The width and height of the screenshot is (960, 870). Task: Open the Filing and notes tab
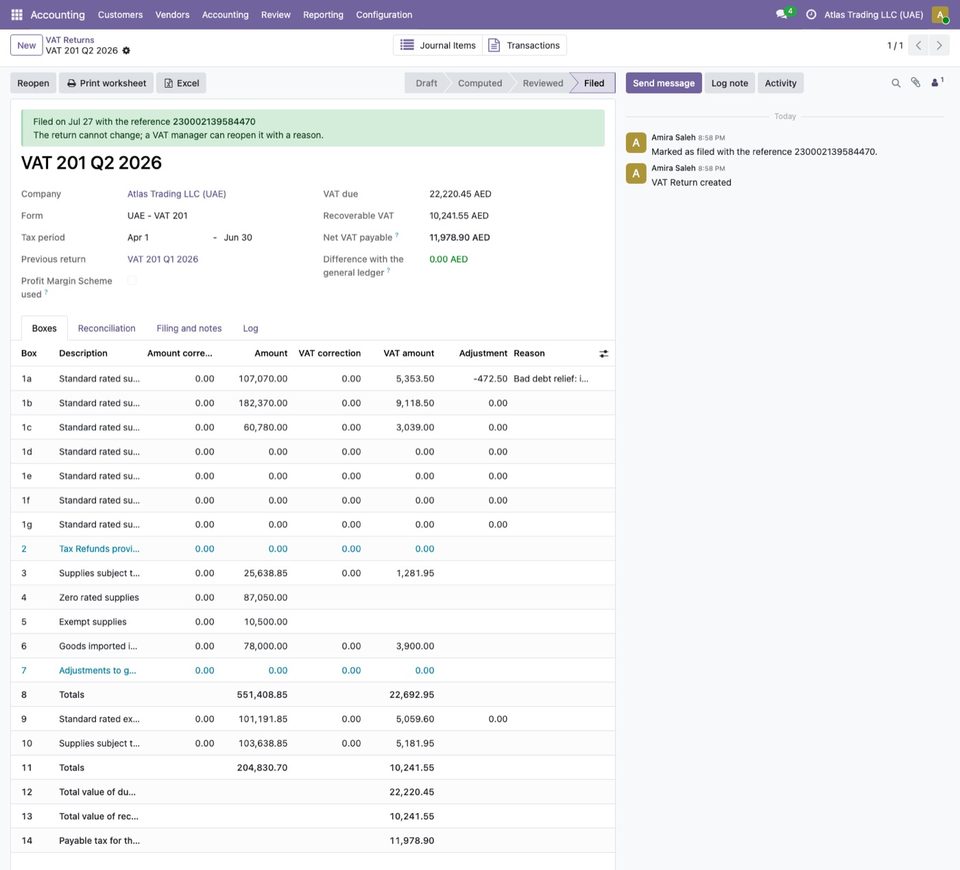pyautogui.click(x=189, y=328)
